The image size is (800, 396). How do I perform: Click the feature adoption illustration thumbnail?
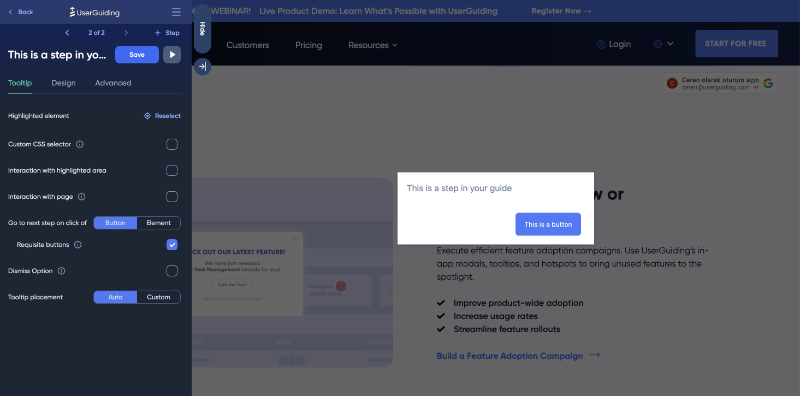pyautogui.click(x=292, y=273)
